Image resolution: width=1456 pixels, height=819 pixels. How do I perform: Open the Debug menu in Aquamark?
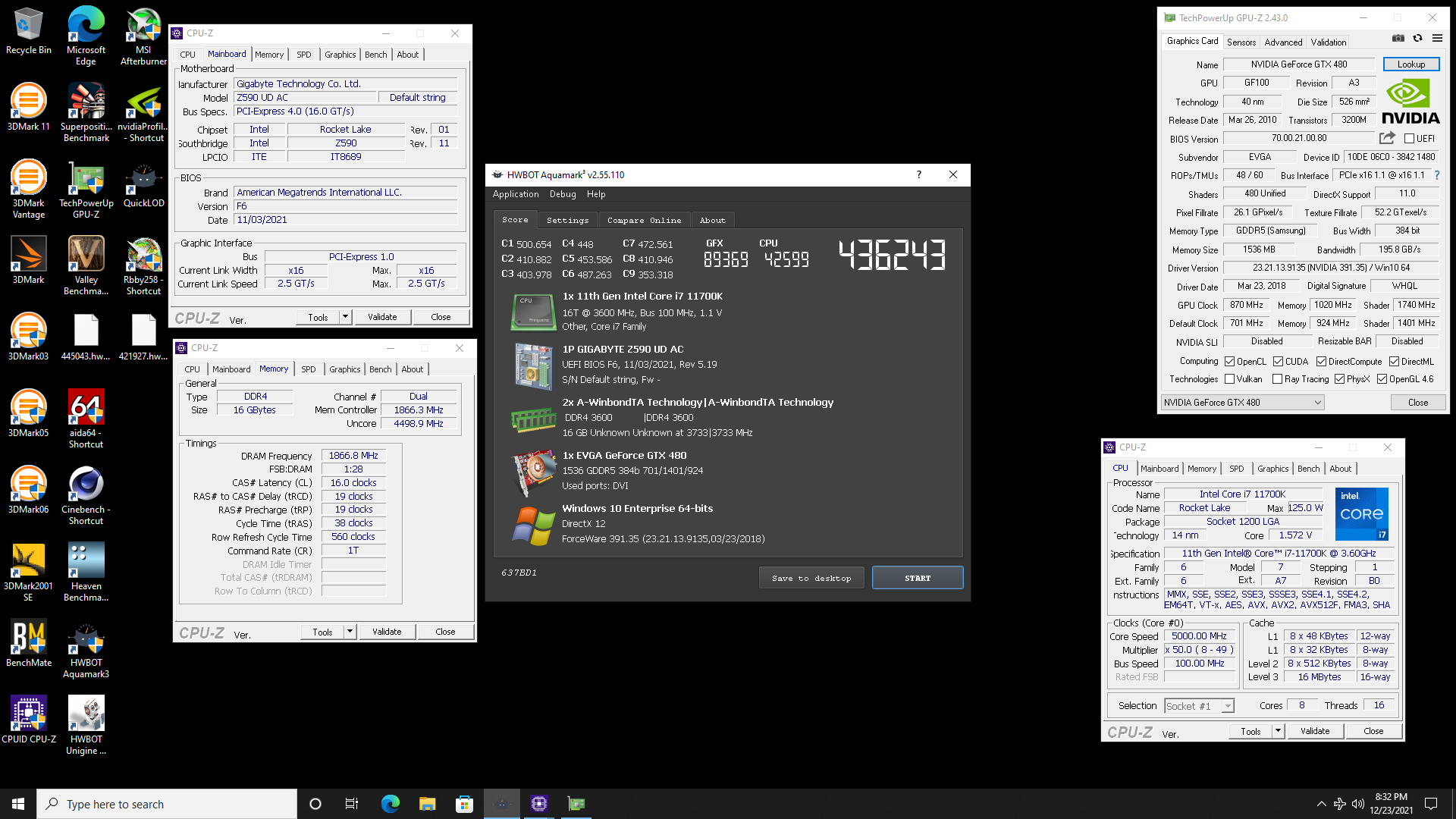563,194
